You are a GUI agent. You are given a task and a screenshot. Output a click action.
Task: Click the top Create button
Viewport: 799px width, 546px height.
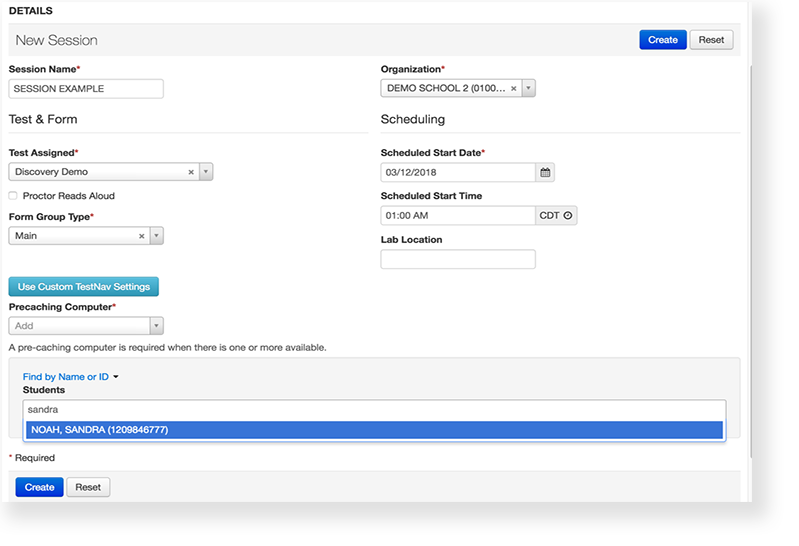point(662,40)
